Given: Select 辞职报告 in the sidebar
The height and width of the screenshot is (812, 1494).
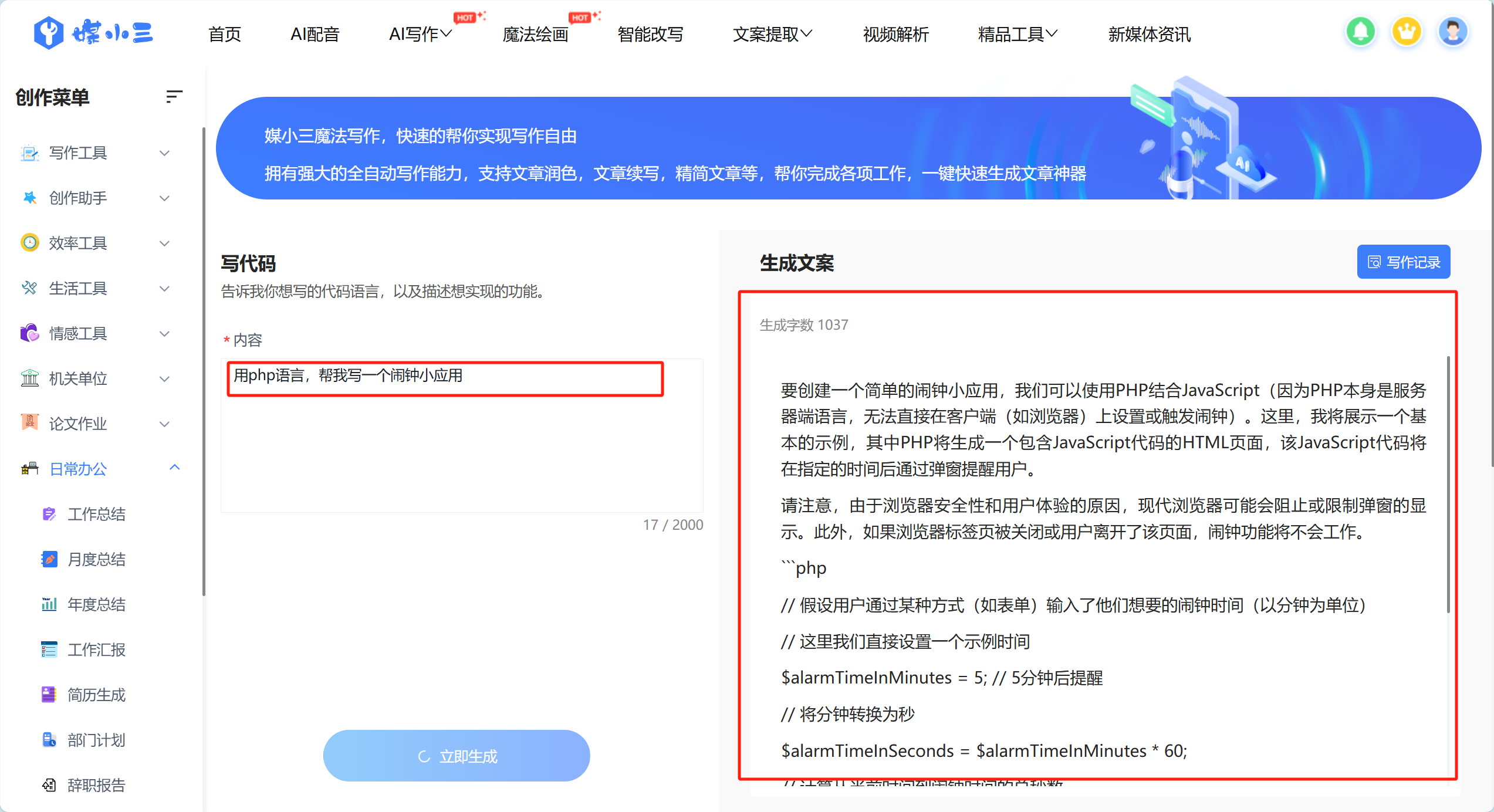Looking at the screenshot, I should [97, 785].
